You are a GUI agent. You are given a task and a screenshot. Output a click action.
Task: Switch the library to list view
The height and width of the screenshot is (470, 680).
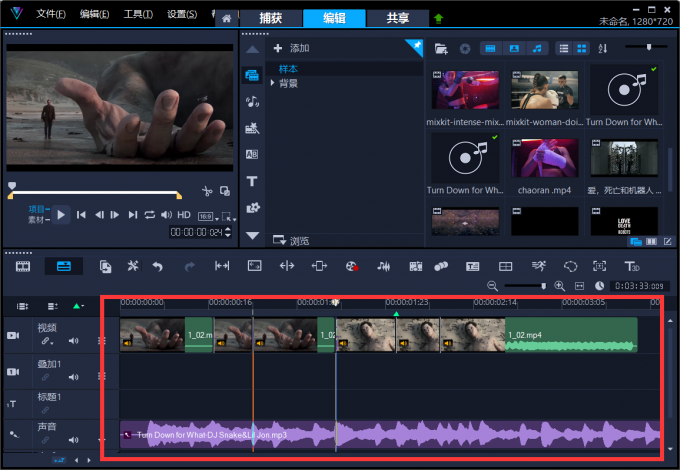(x=564, y=49)
